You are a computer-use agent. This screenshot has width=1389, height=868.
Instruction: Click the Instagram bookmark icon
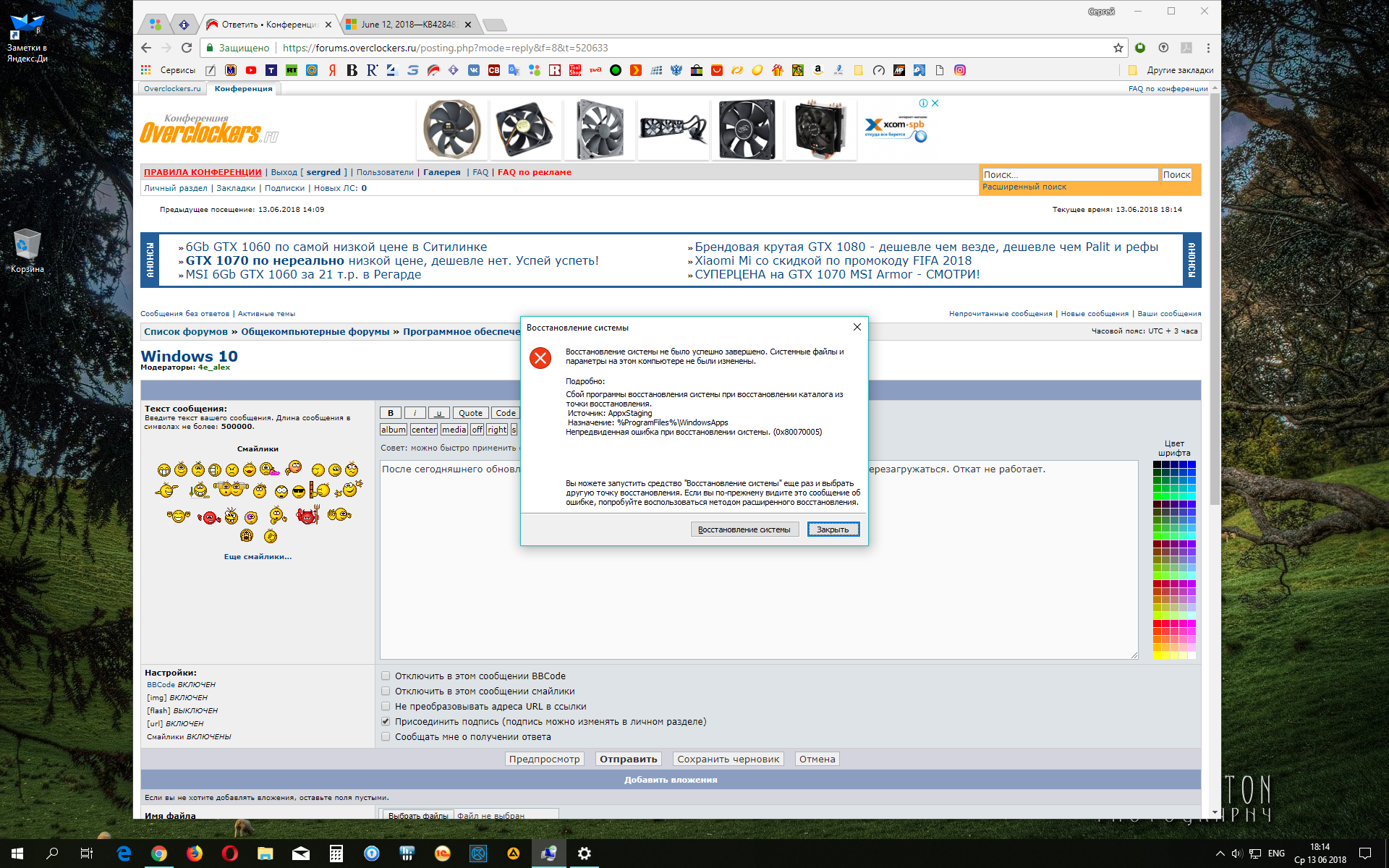point(960,70)
